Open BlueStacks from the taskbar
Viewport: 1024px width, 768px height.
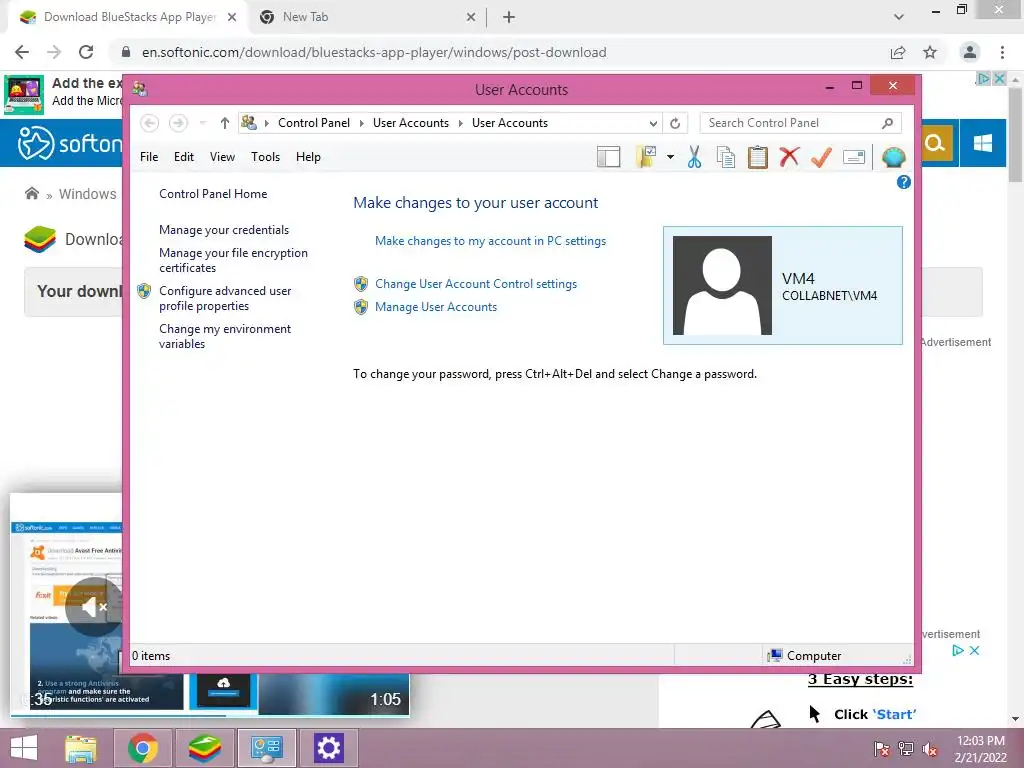coord(204,748)
